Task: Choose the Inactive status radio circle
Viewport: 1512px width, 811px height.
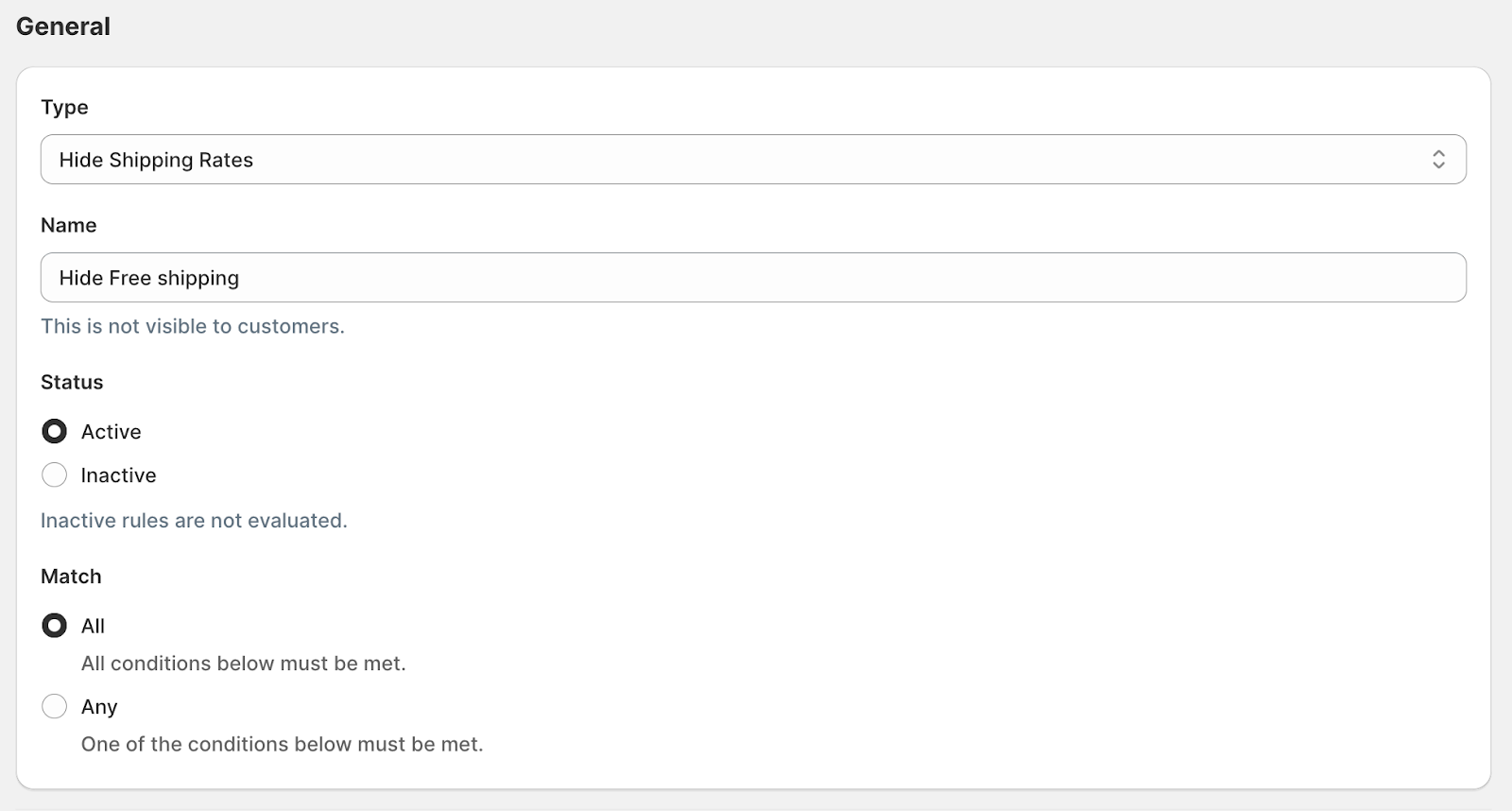Action: (x=55, y=475)
